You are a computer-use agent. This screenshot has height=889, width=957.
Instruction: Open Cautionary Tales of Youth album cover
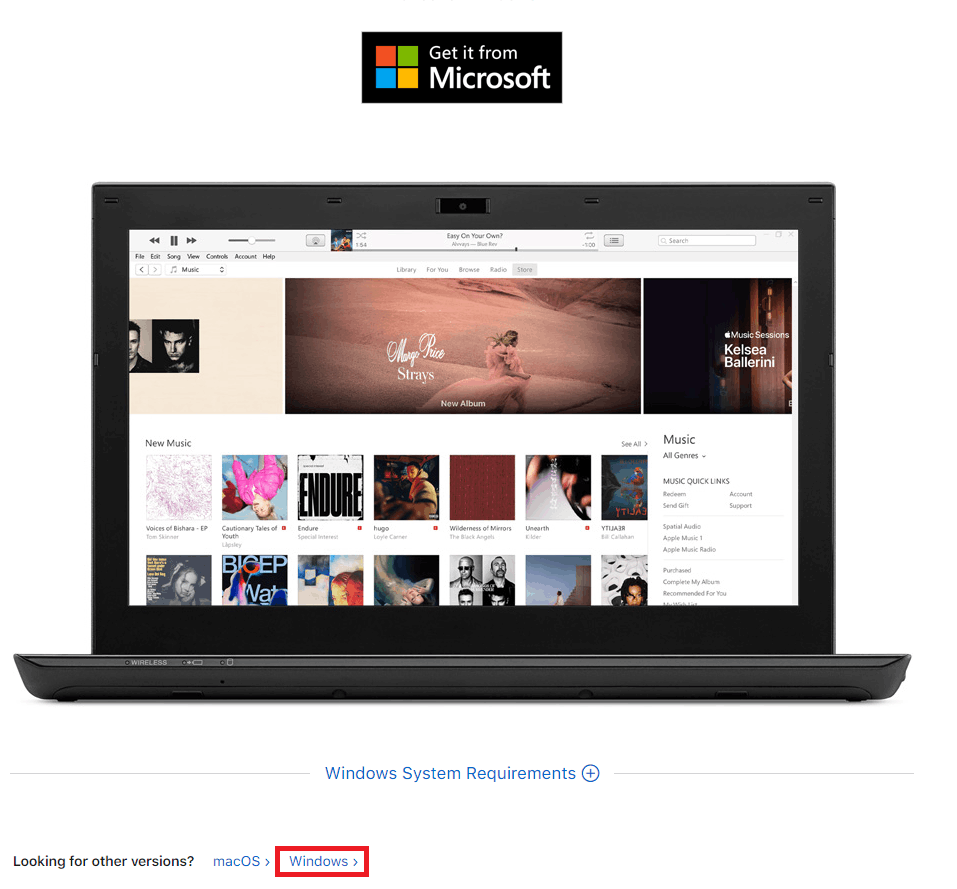click(x=255, y=488)
